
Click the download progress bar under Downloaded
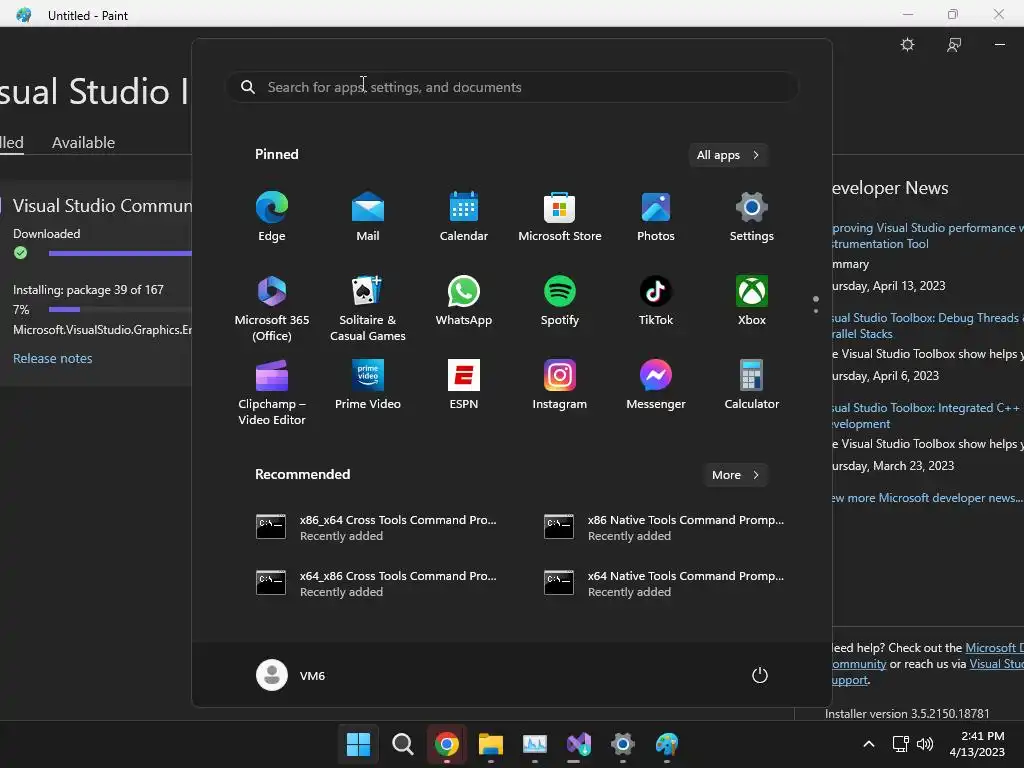(x=120, y=253)
